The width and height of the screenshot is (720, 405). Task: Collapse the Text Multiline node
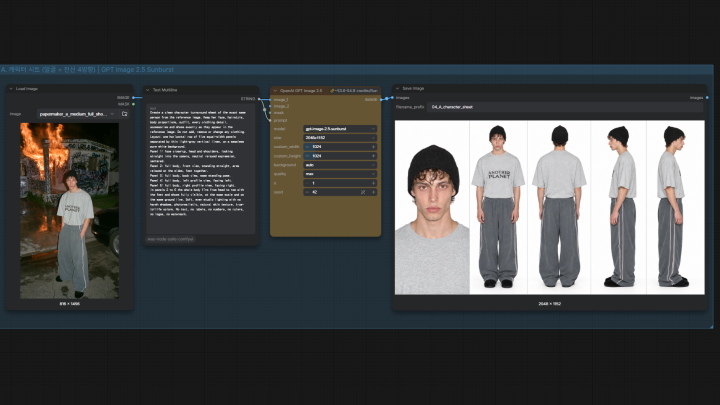point(147,90)
